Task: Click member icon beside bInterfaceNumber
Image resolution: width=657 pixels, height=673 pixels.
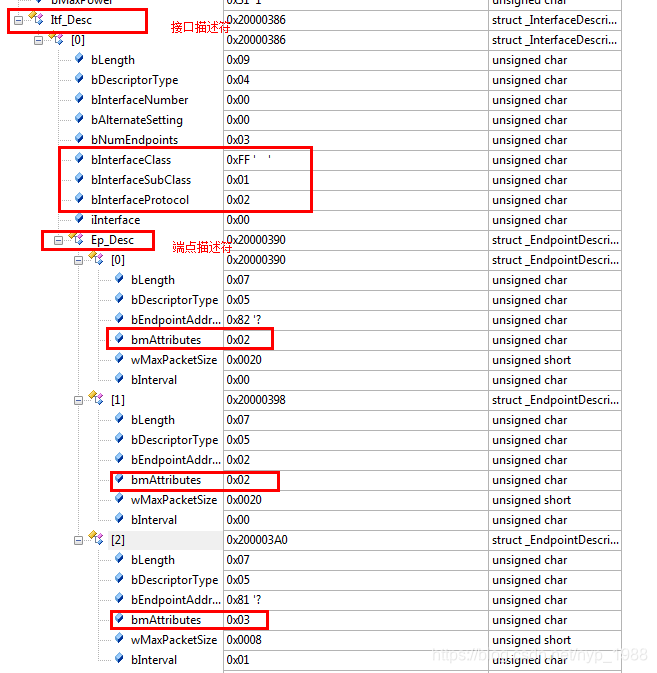Action: (x=79, y=98)
